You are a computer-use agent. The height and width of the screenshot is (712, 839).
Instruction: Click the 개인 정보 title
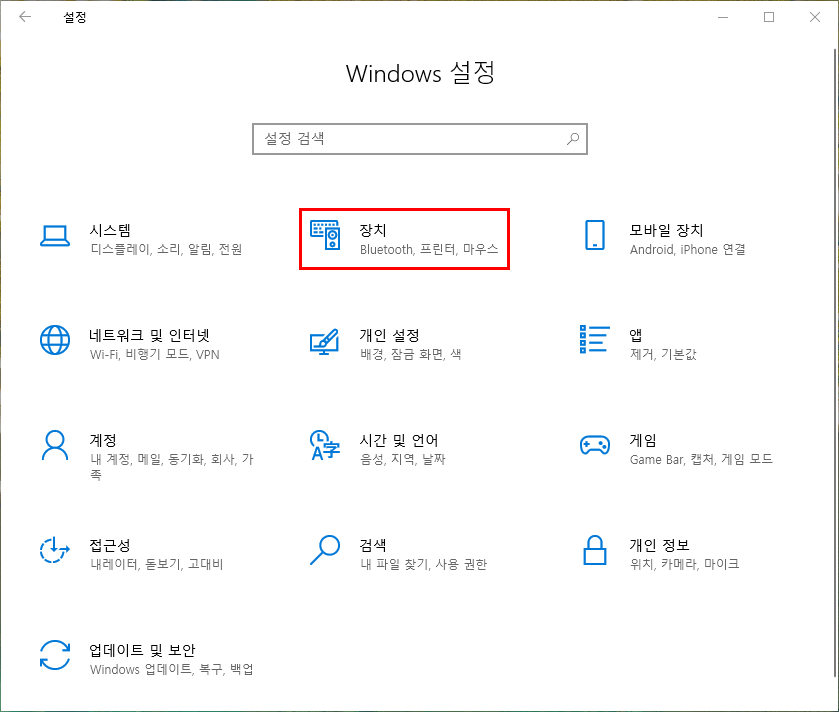point(659,546)
